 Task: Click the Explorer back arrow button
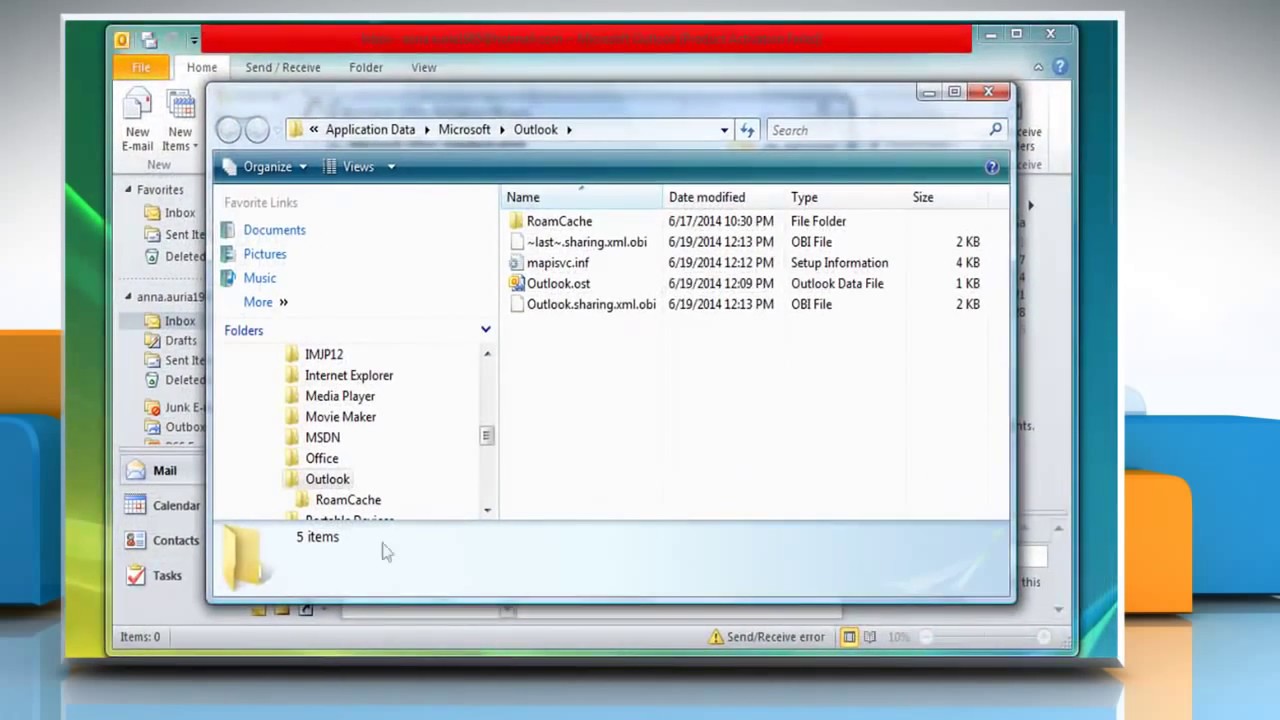[229, 130]
